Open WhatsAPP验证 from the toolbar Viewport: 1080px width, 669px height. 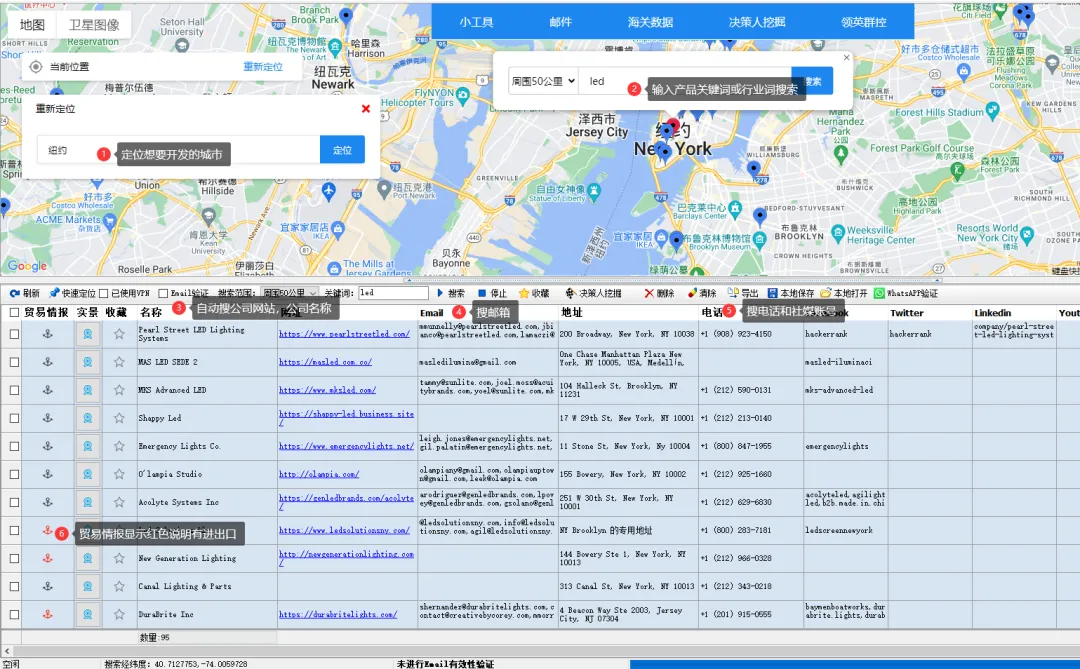[879, 294]
